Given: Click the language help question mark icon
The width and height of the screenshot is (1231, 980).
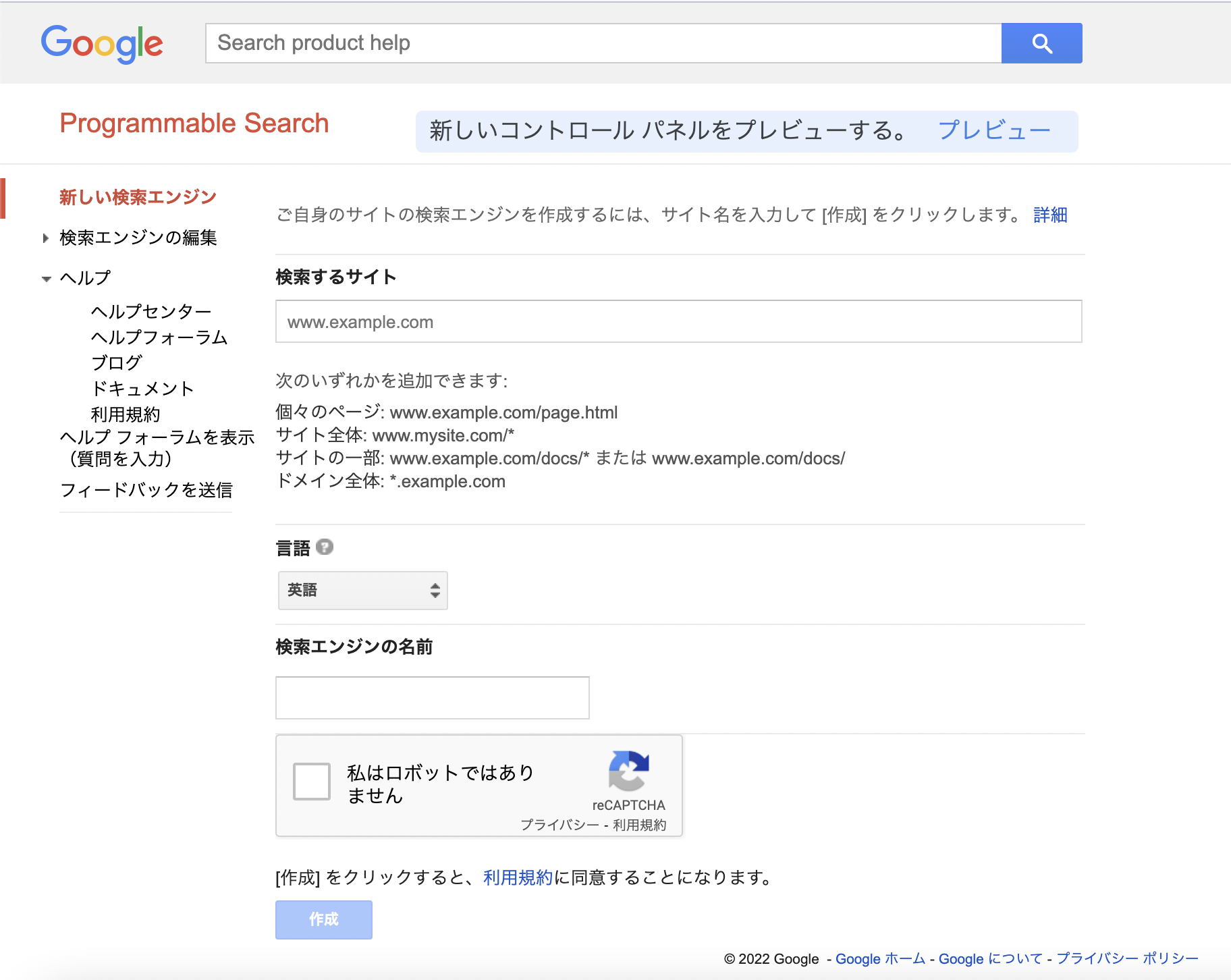Looking at the screenshot, I should [x=325, y=547].
